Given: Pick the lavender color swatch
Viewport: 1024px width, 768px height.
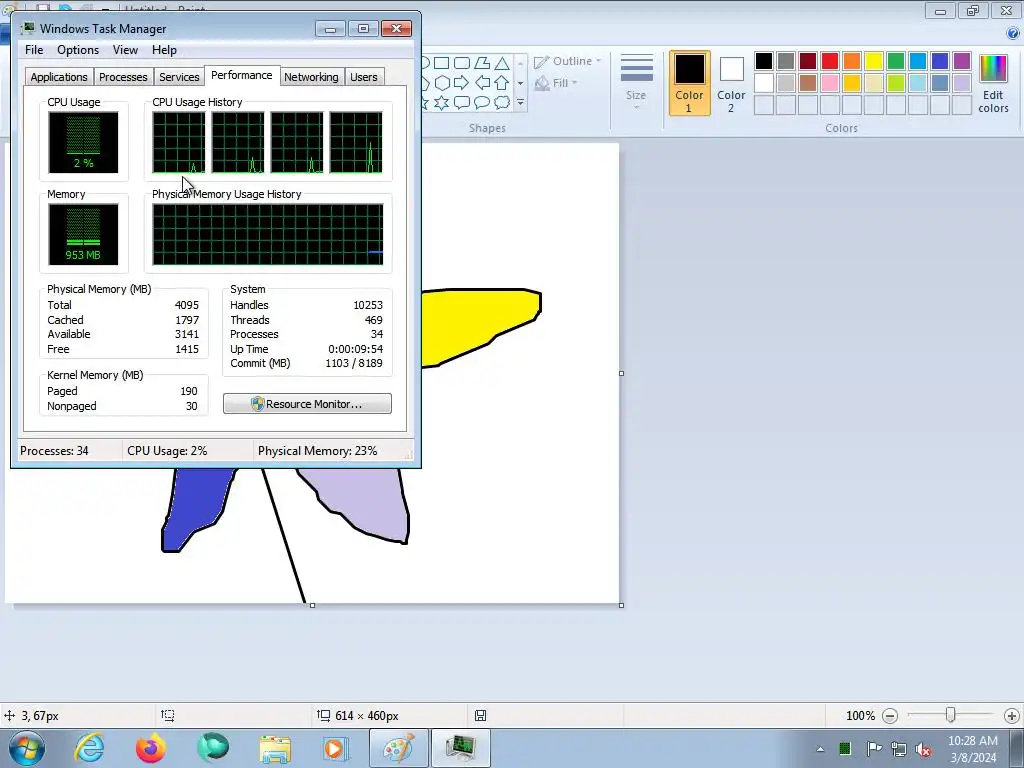Looking at the screenshot, I should [962, 83].
